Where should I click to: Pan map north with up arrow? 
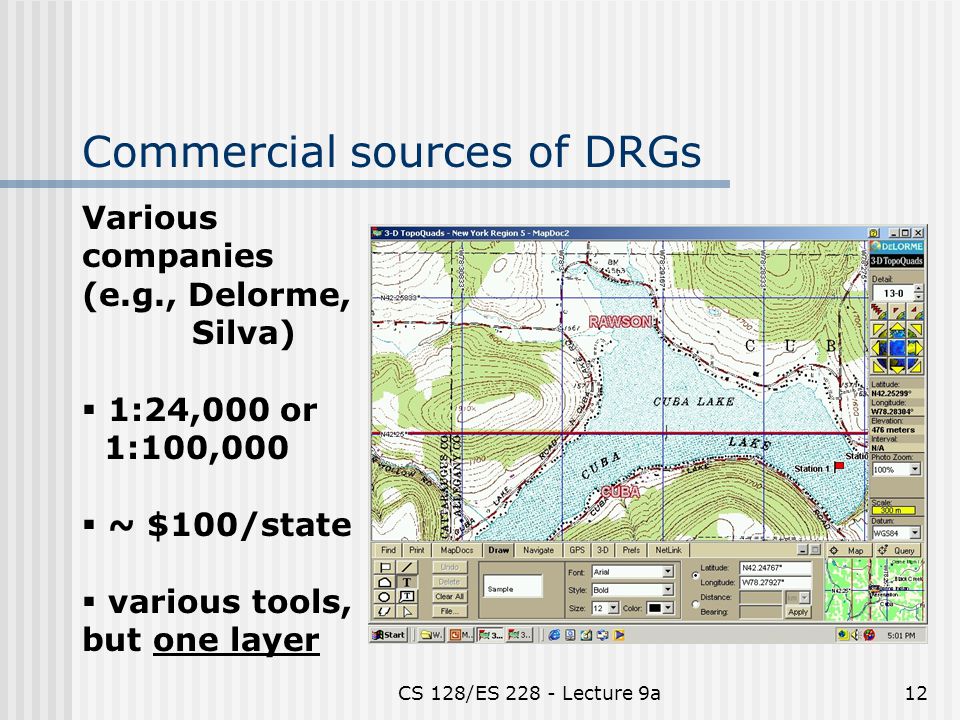897,331
